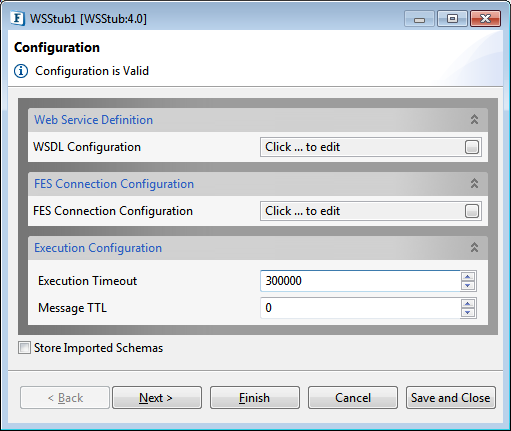Collapse the FES Connection Configuration section
This screenshot has width=511, height=431.
pyautogui.click(x=474, y=183)
